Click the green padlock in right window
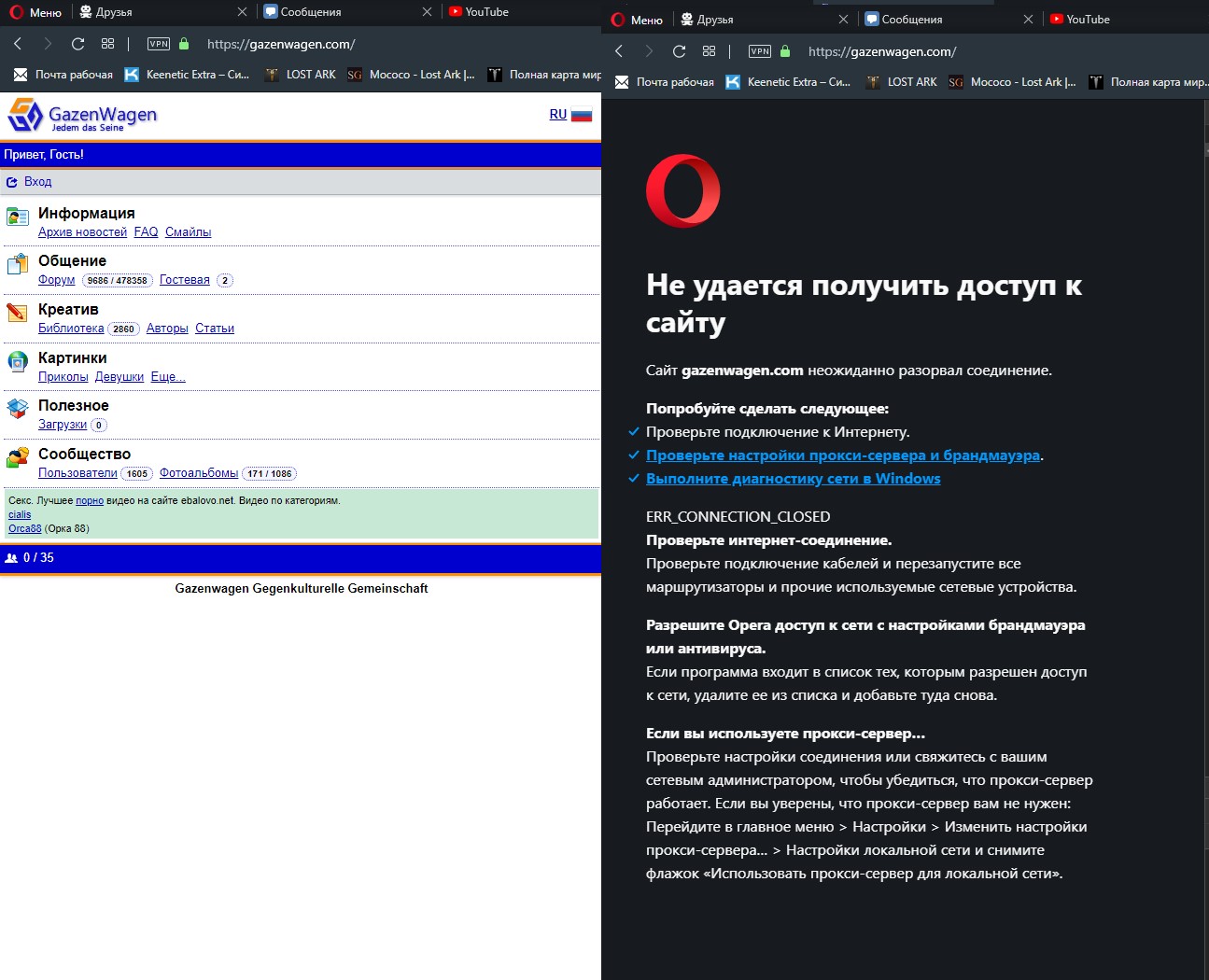This screenshot has height=980, width=1209. (x=785, y=51)
